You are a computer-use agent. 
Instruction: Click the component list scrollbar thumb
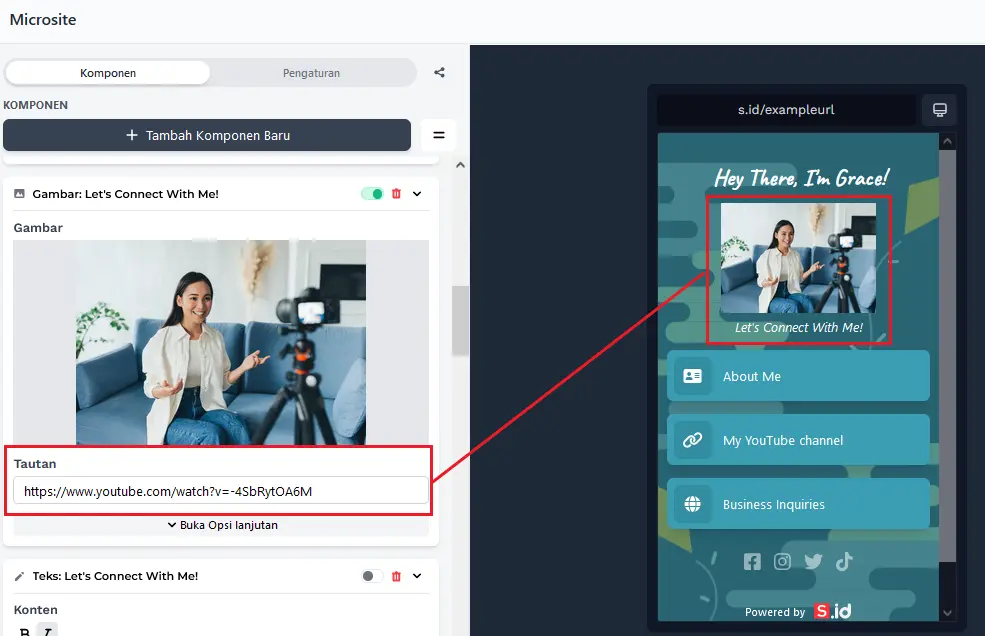coord(460,320)
